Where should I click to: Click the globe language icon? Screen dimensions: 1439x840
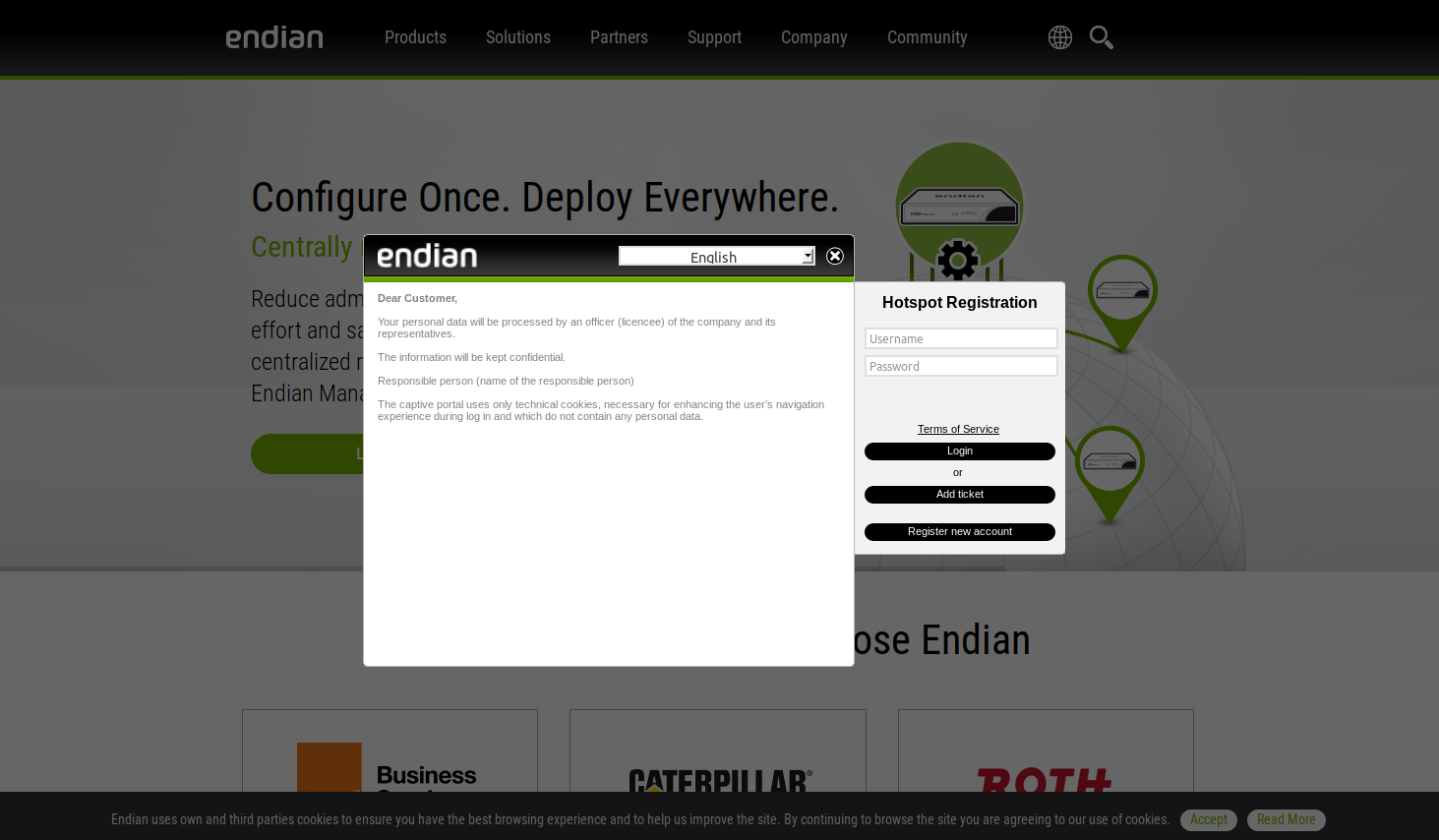coord(1059,37)
